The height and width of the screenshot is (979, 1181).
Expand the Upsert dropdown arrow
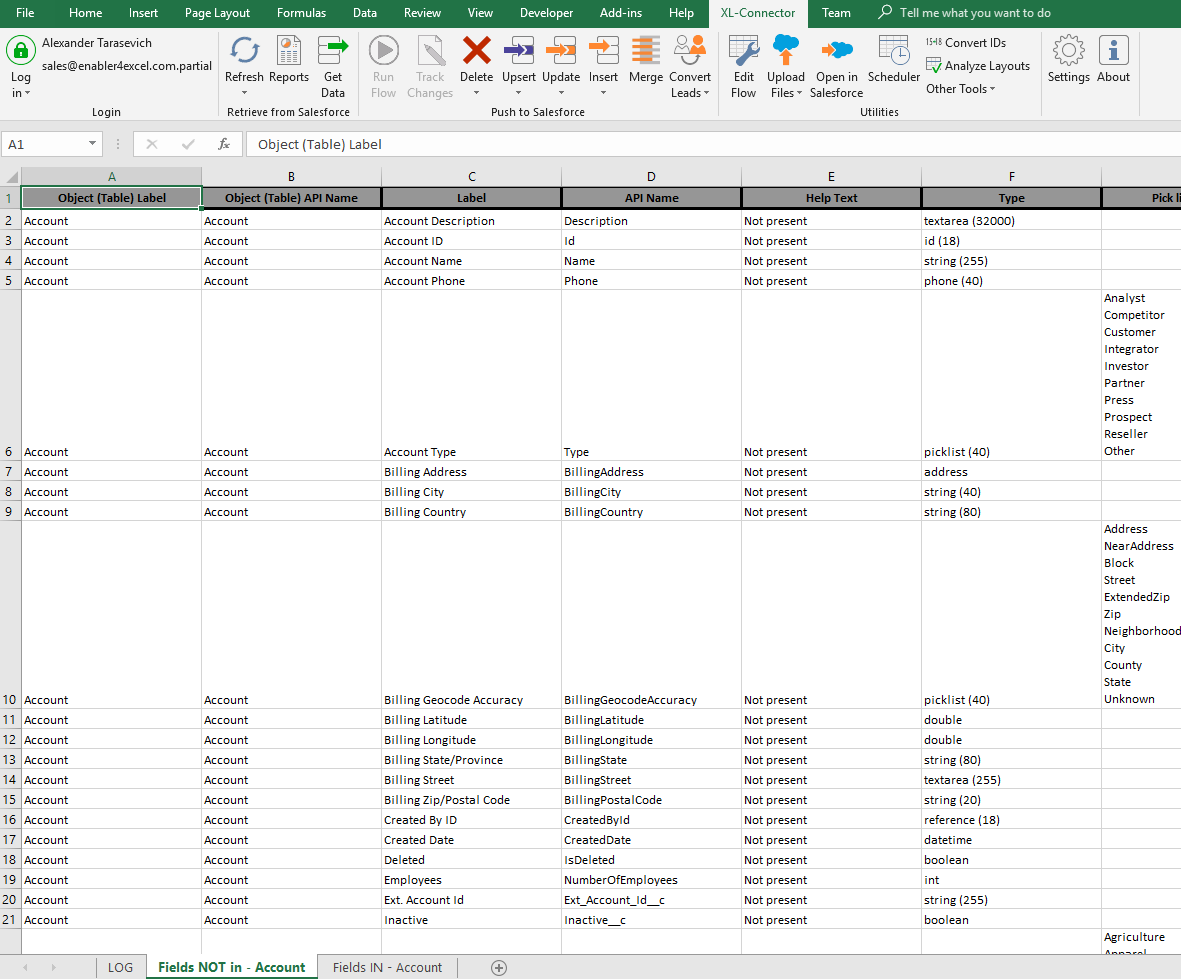tap(518, 93)
